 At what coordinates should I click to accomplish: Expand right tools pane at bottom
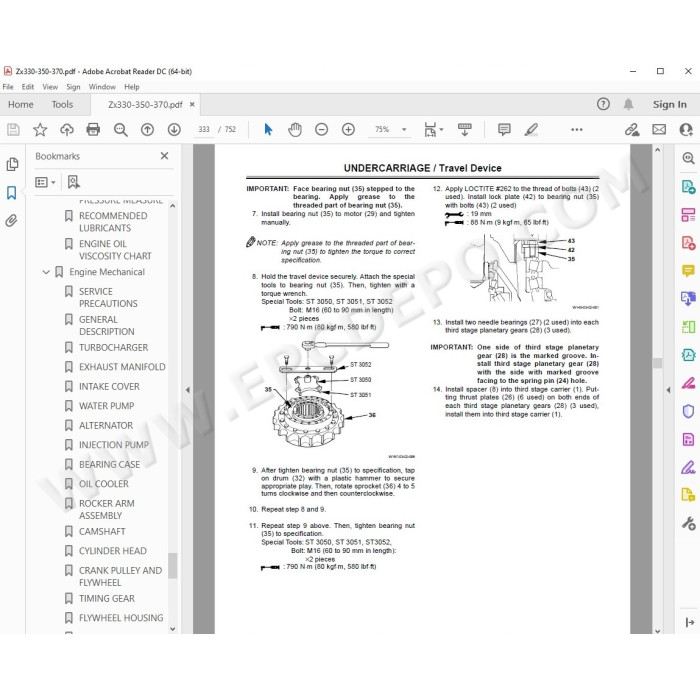(689, 622)
